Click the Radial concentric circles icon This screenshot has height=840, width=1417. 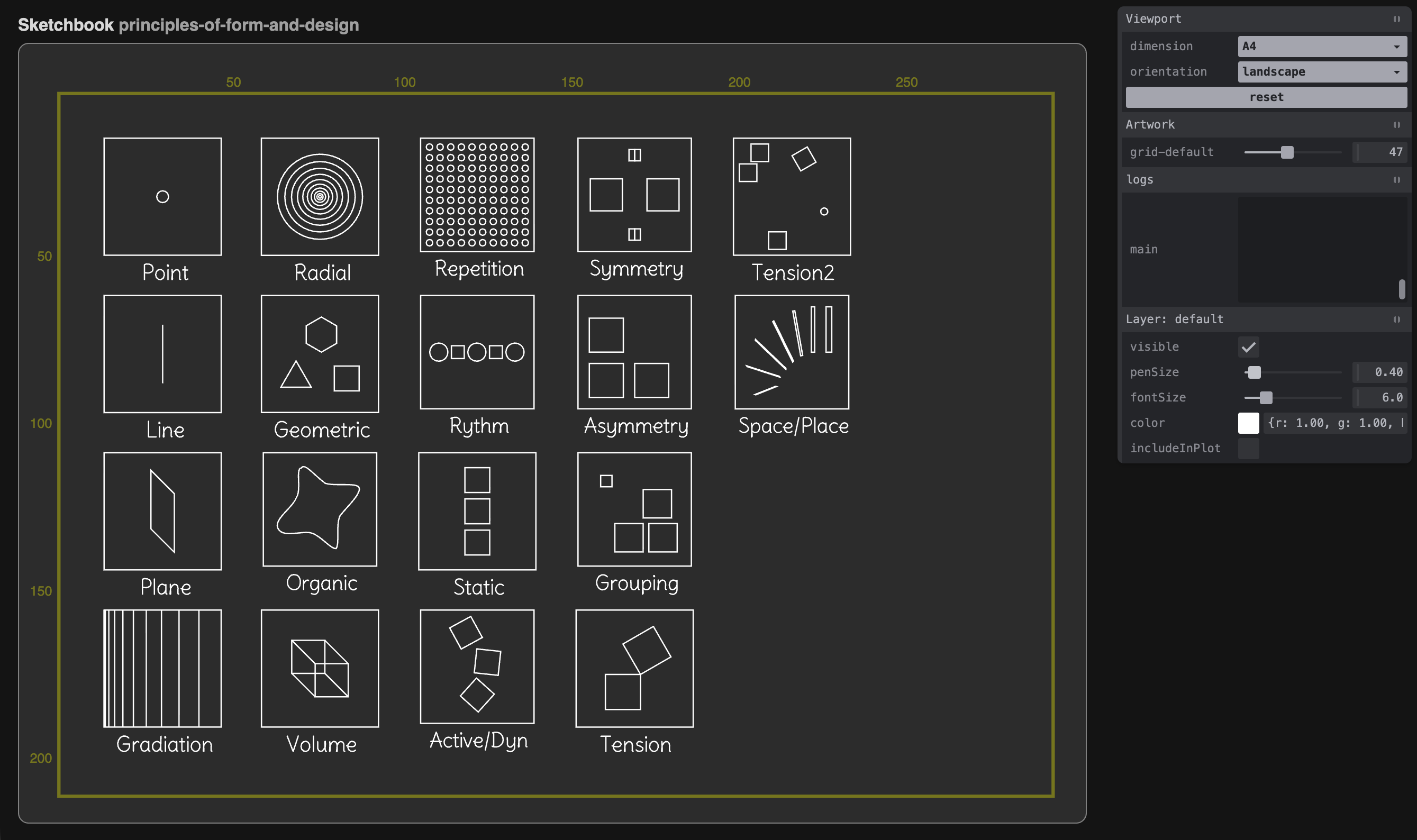pyautogui.click(x=320, y=196)
